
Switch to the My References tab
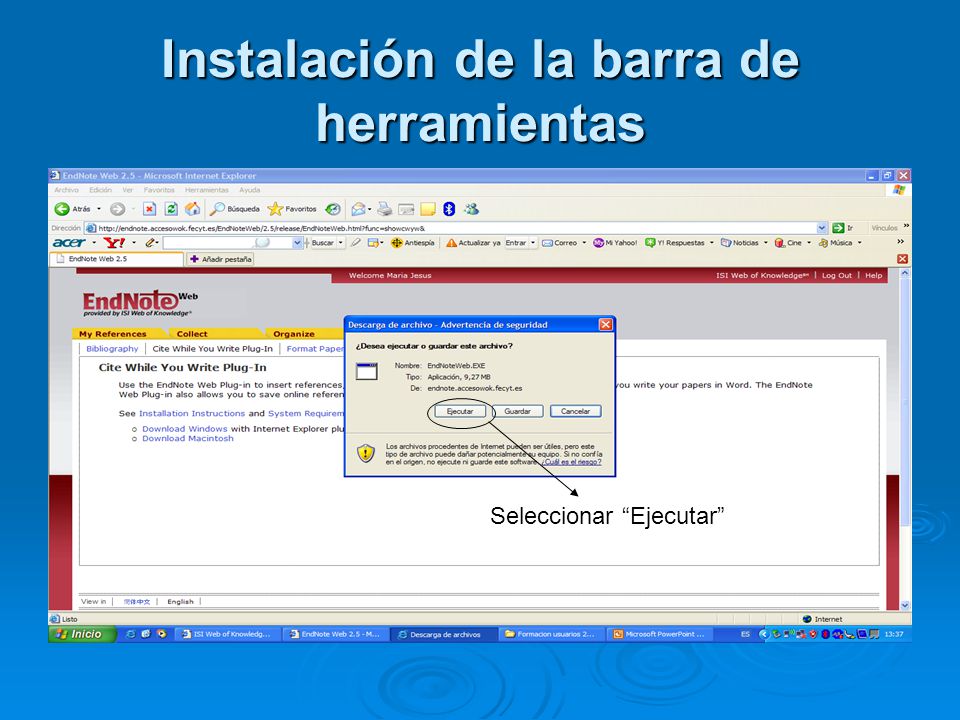click(112, 334)
